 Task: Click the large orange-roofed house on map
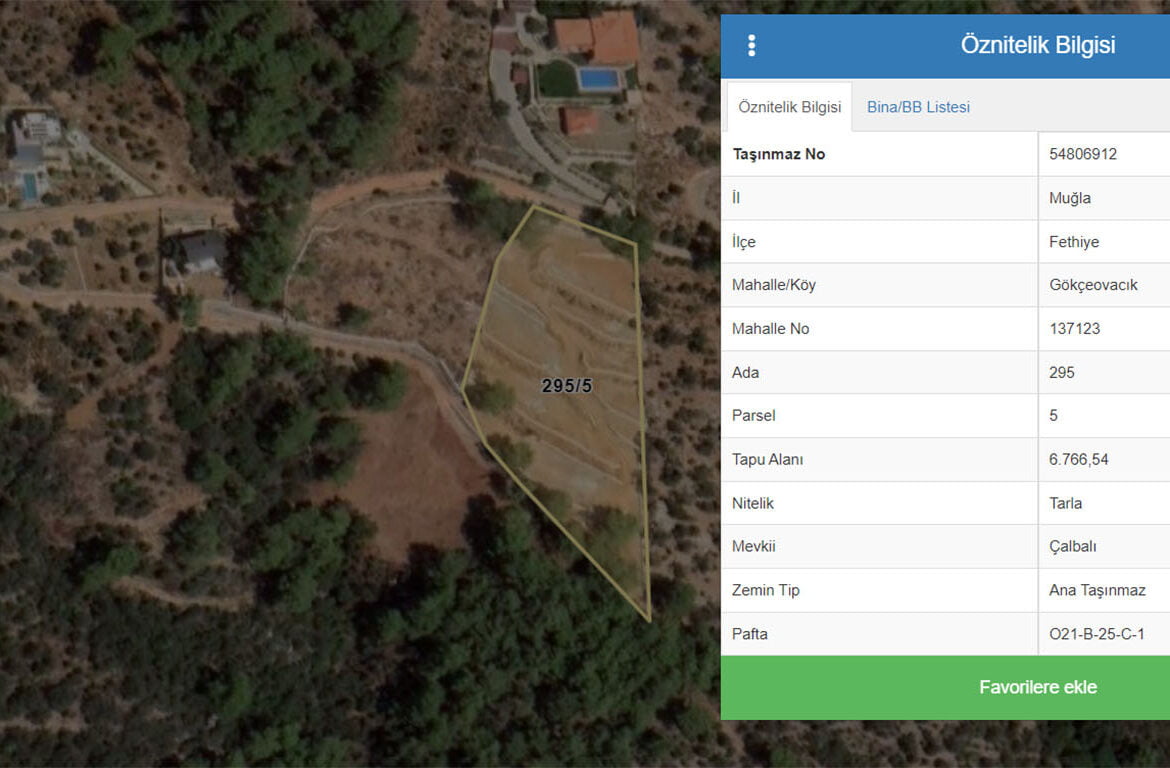[599, 37]
